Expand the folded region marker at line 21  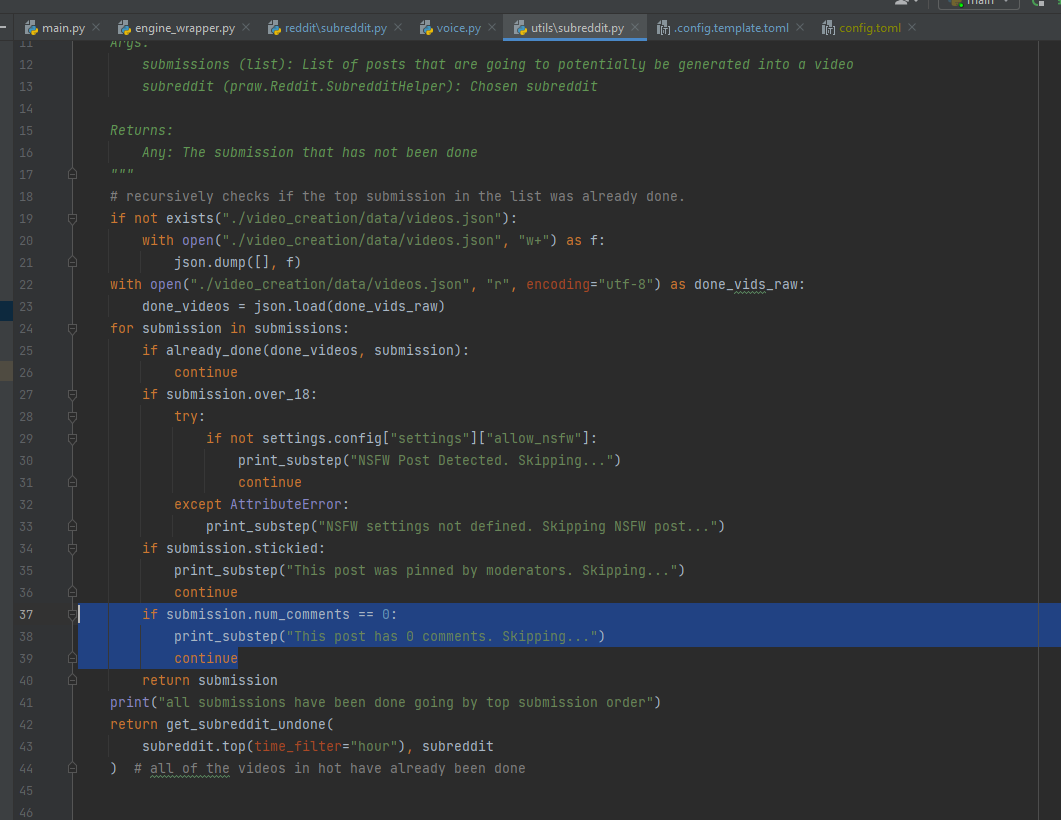pyautogui.click(x=70, y=262)
